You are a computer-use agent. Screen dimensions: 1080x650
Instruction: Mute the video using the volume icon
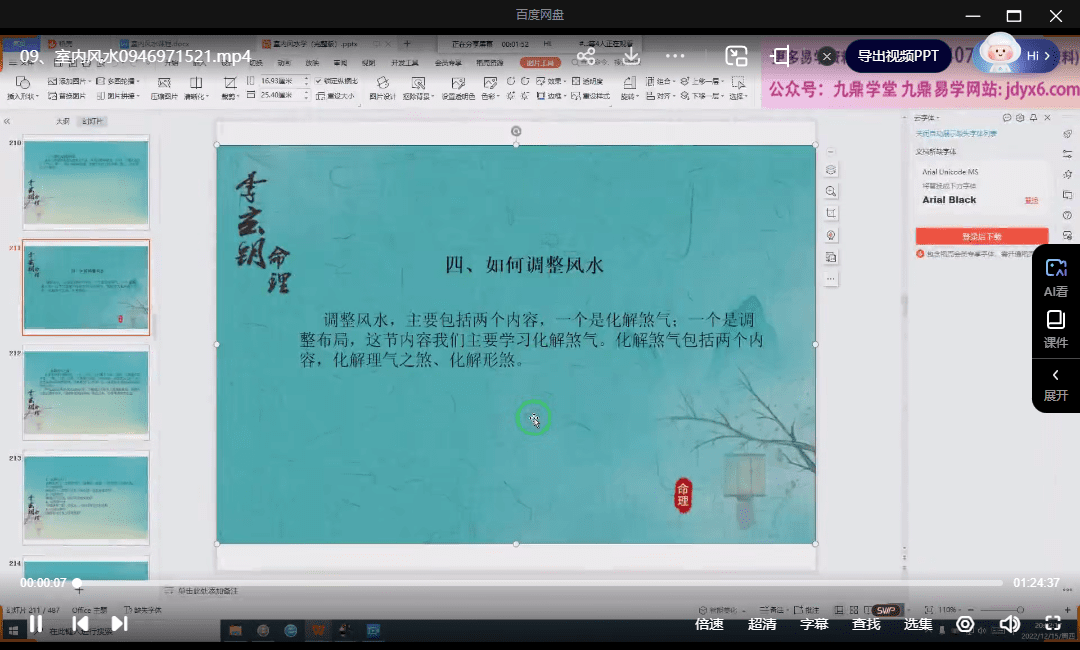coord(1010,624)
